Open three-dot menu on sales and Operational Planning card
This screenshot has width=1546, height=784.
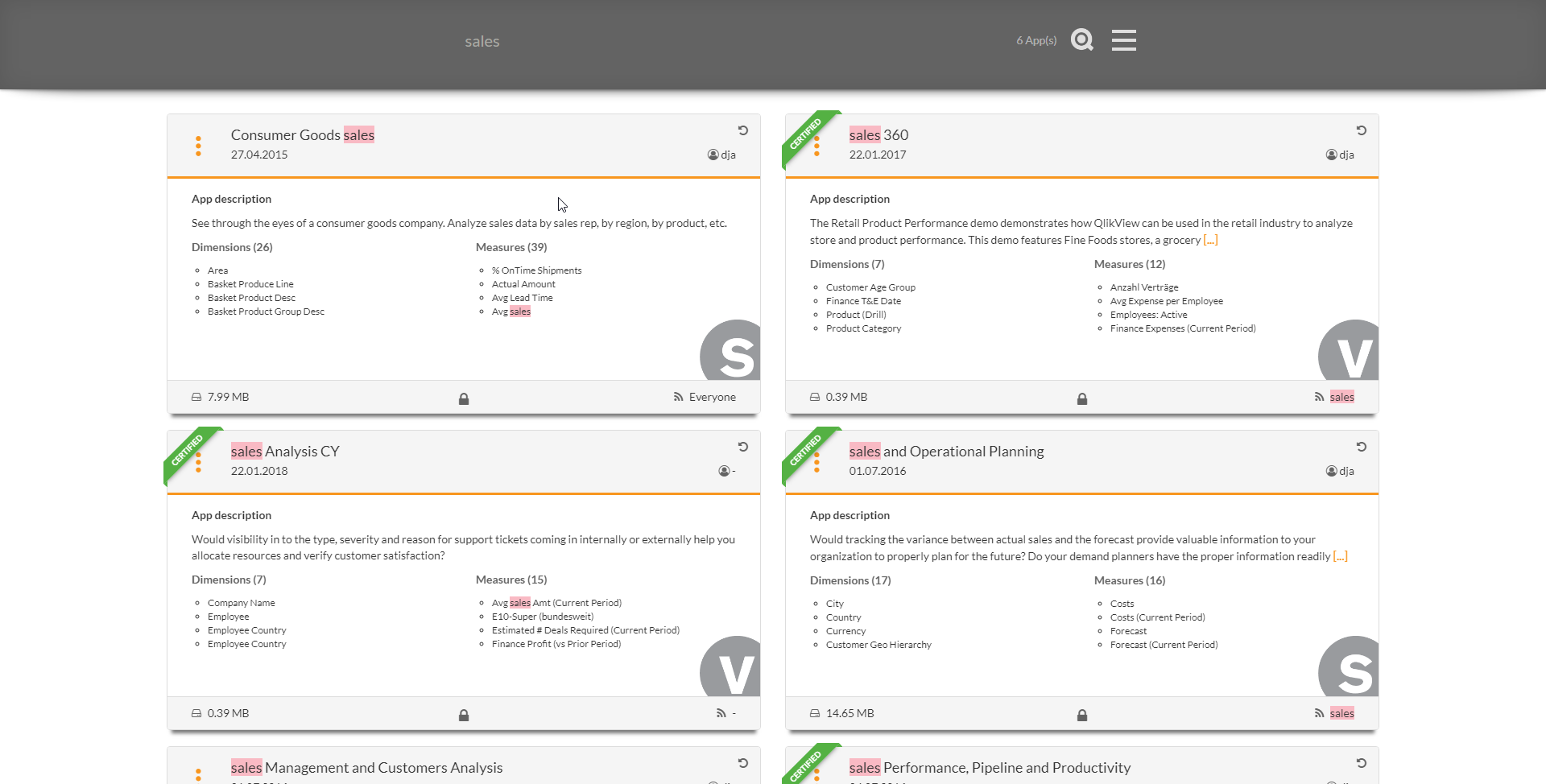816,462
